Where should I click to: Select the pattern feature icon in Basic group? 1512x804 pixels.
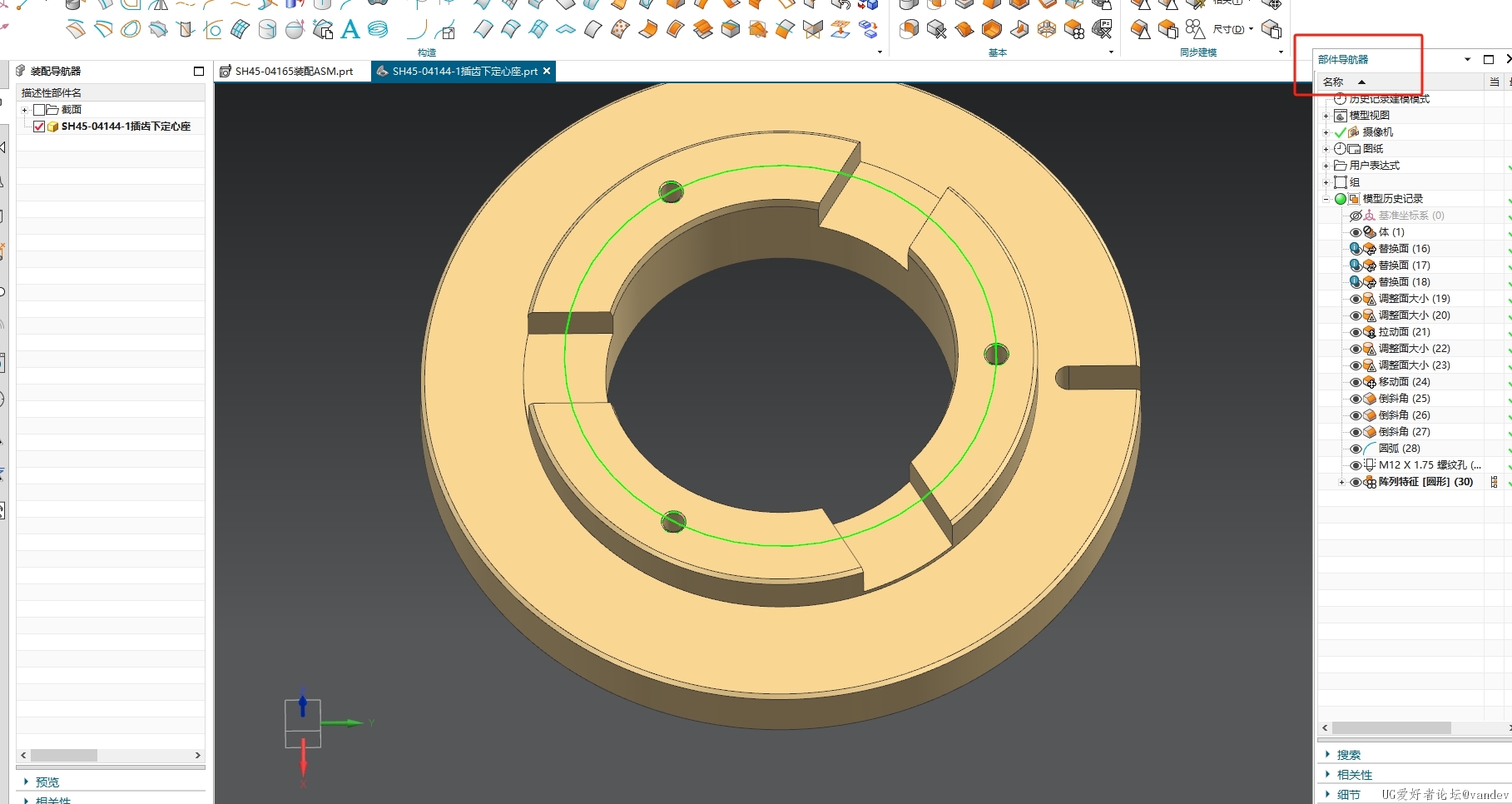[1074, 30]
